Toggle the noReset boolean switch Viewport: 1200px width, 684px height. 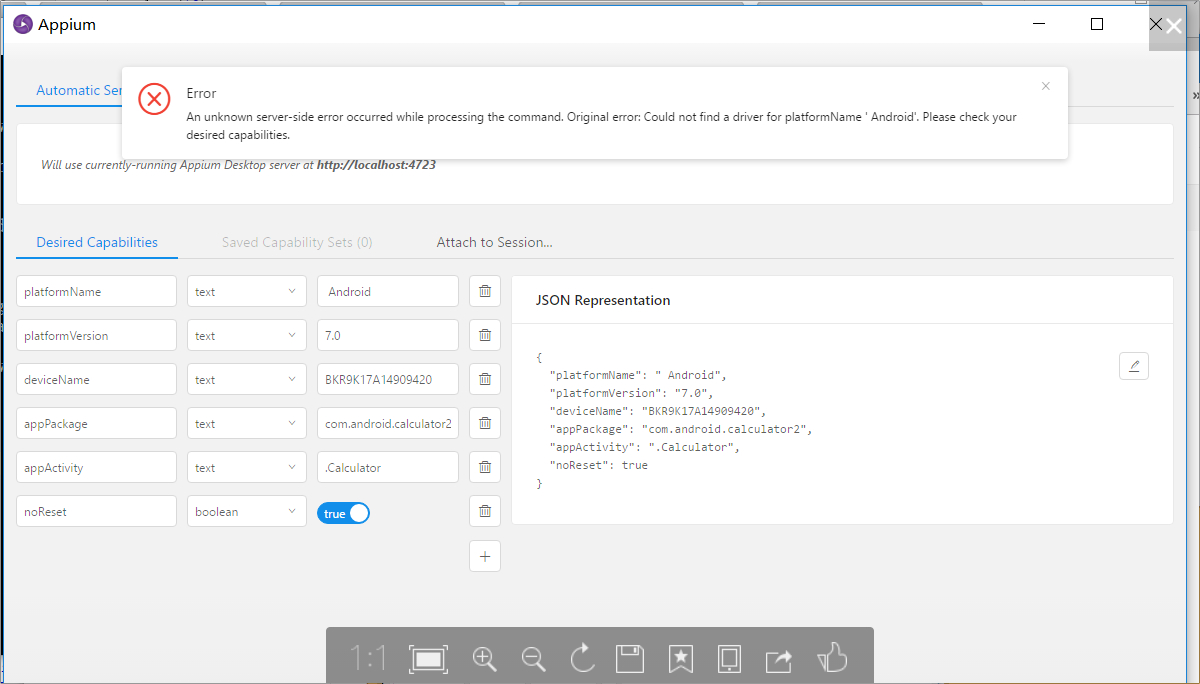tap(343, 513)
